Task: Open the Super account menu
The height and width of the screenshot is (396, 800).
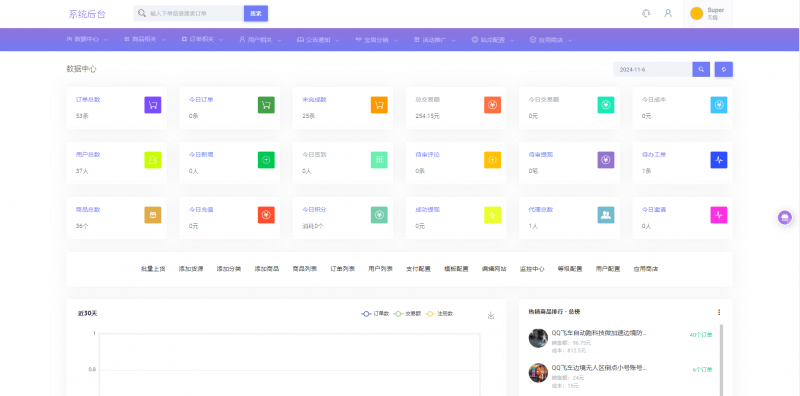Action: click(x=708, y=13)
